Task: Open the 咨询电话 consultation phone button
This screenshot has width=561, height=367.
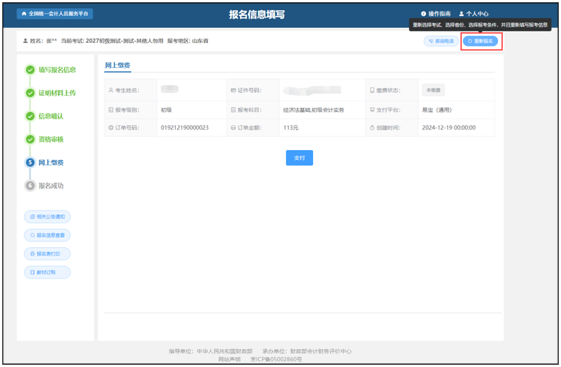Action: click(441, 41)
